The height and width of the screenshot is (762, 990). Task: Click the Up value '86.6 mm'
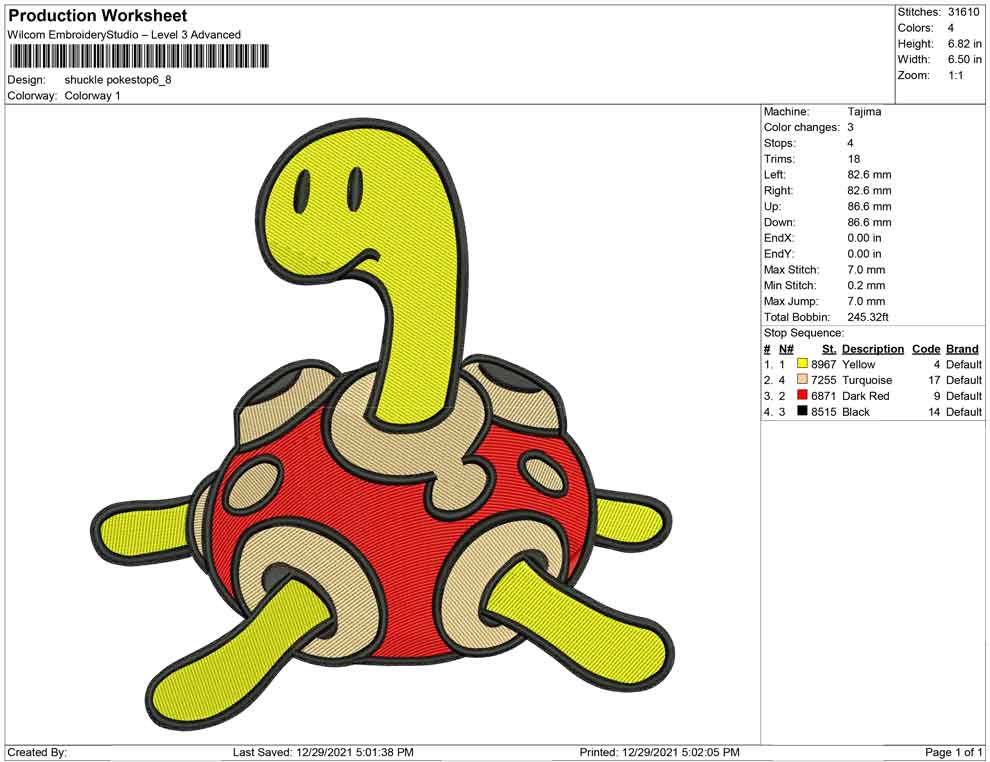tap(869, 206)
